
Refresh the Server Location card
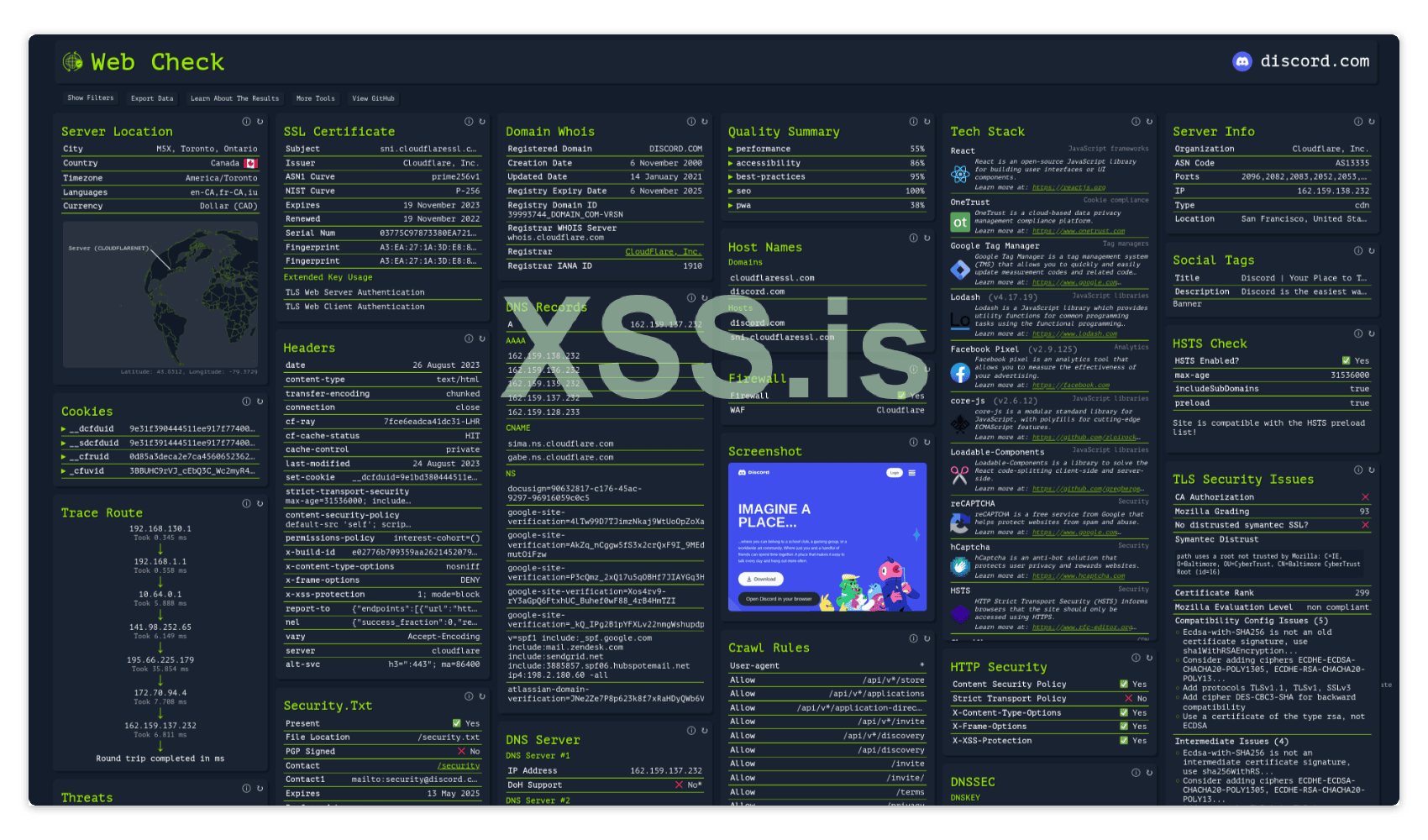260,122
